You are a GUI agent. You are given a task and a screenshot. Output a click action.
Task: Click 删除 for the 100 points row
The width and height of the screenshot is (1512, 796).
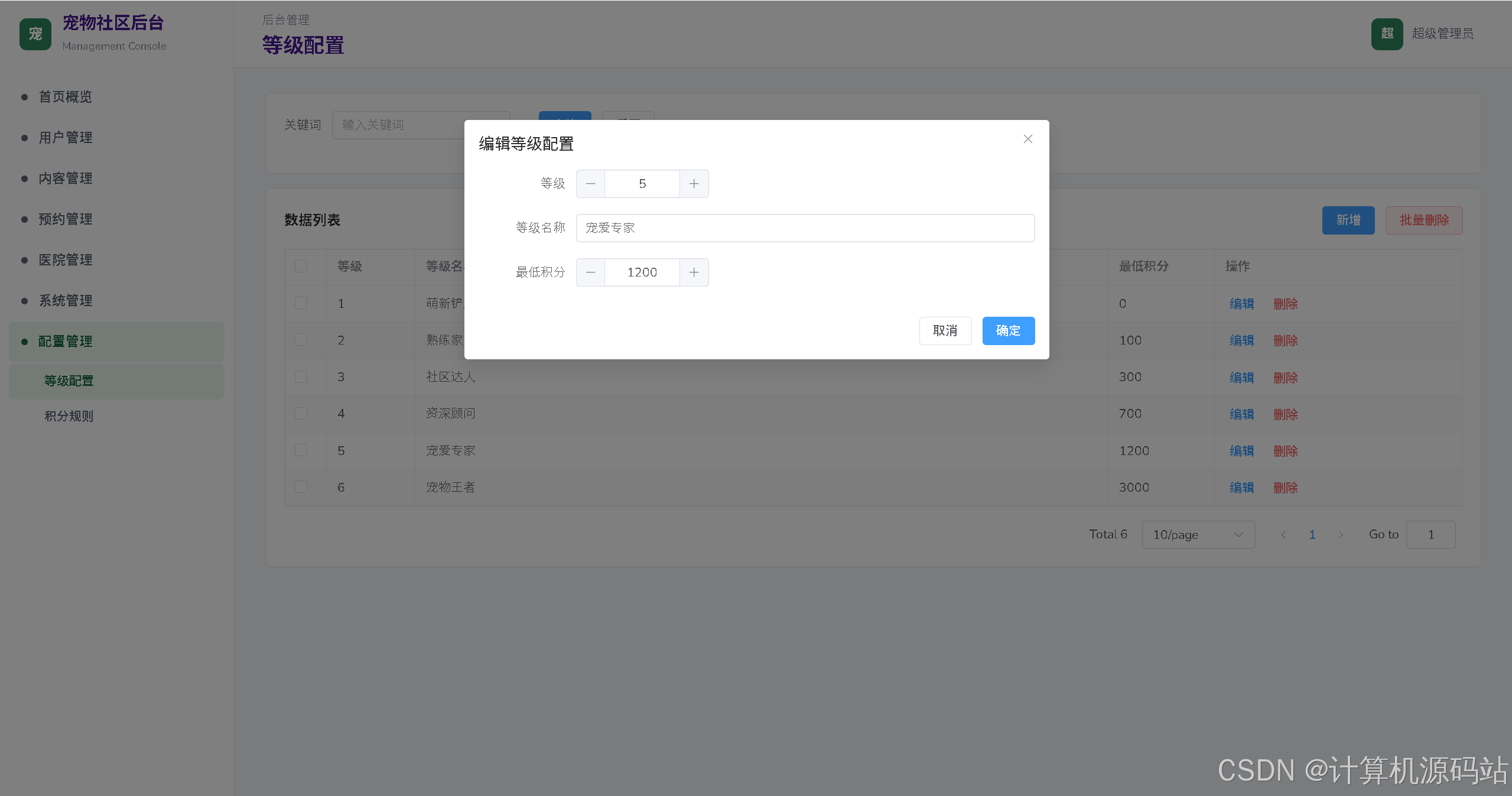click(x=1285, y=340)
